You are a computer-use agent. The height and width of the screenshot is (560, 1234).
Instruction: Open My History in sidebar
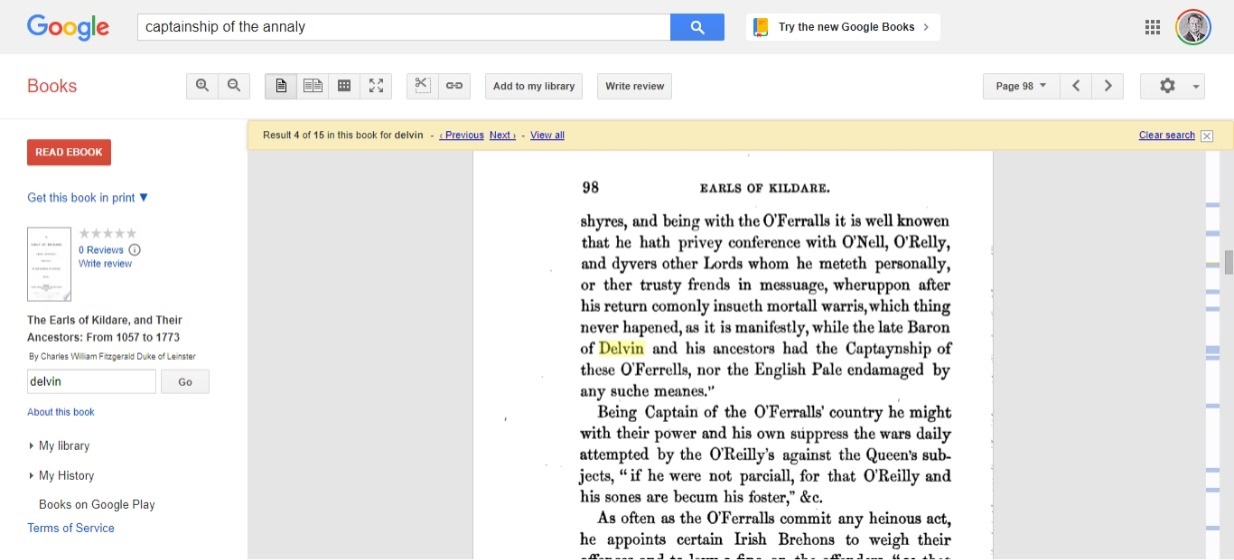coord(65,476)
